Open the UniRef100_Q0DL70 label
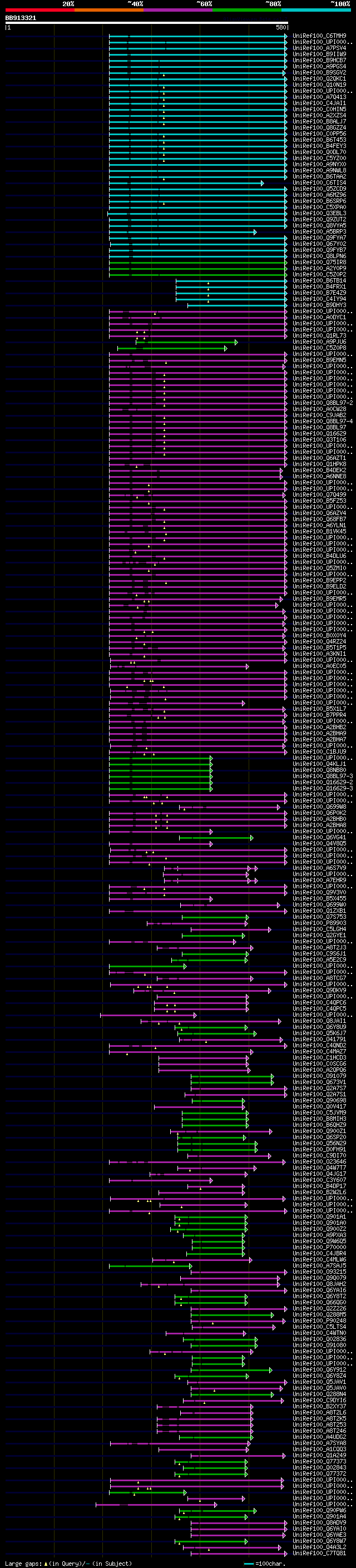 (319, 152)
